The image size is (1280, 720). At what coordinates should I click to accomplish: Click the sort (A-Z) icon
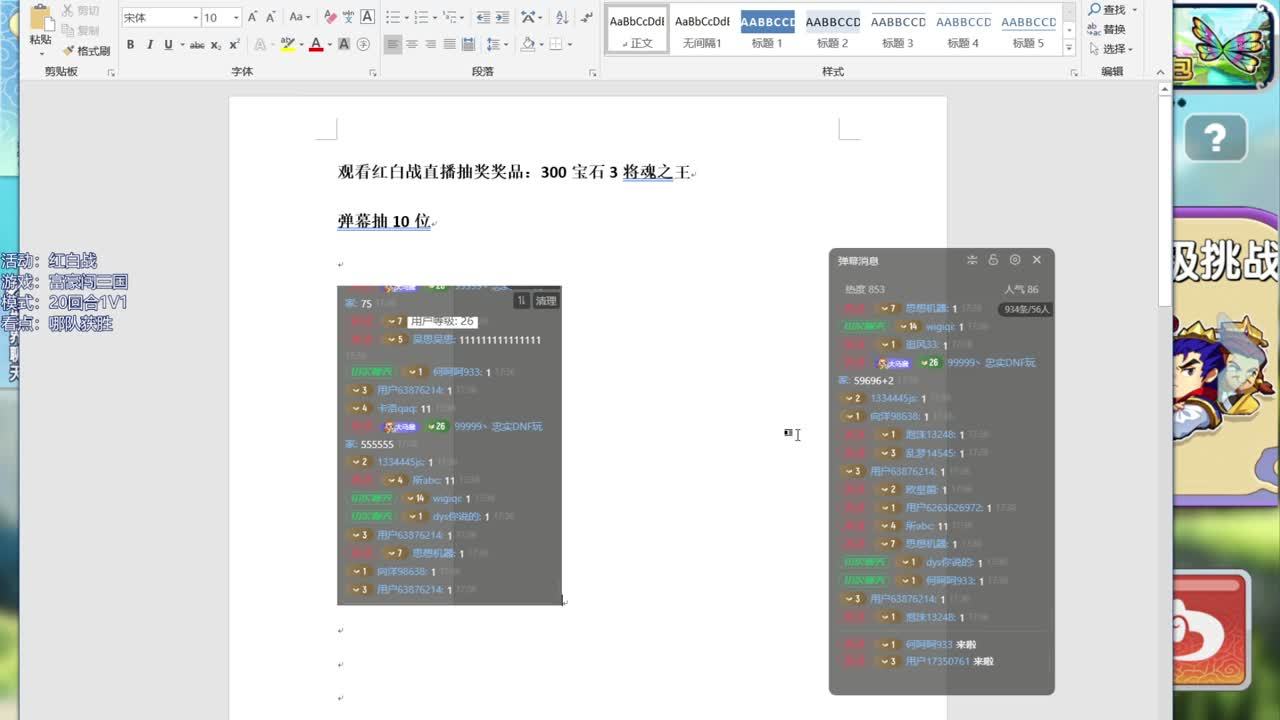click(x=561, y=18)
